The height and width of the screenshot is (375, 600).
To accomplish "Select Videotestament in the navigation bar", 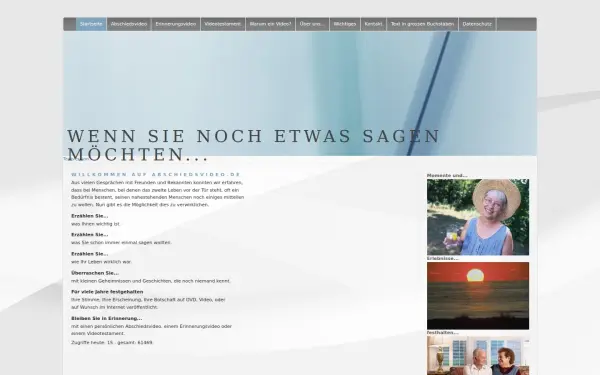I will click(223, 24).
